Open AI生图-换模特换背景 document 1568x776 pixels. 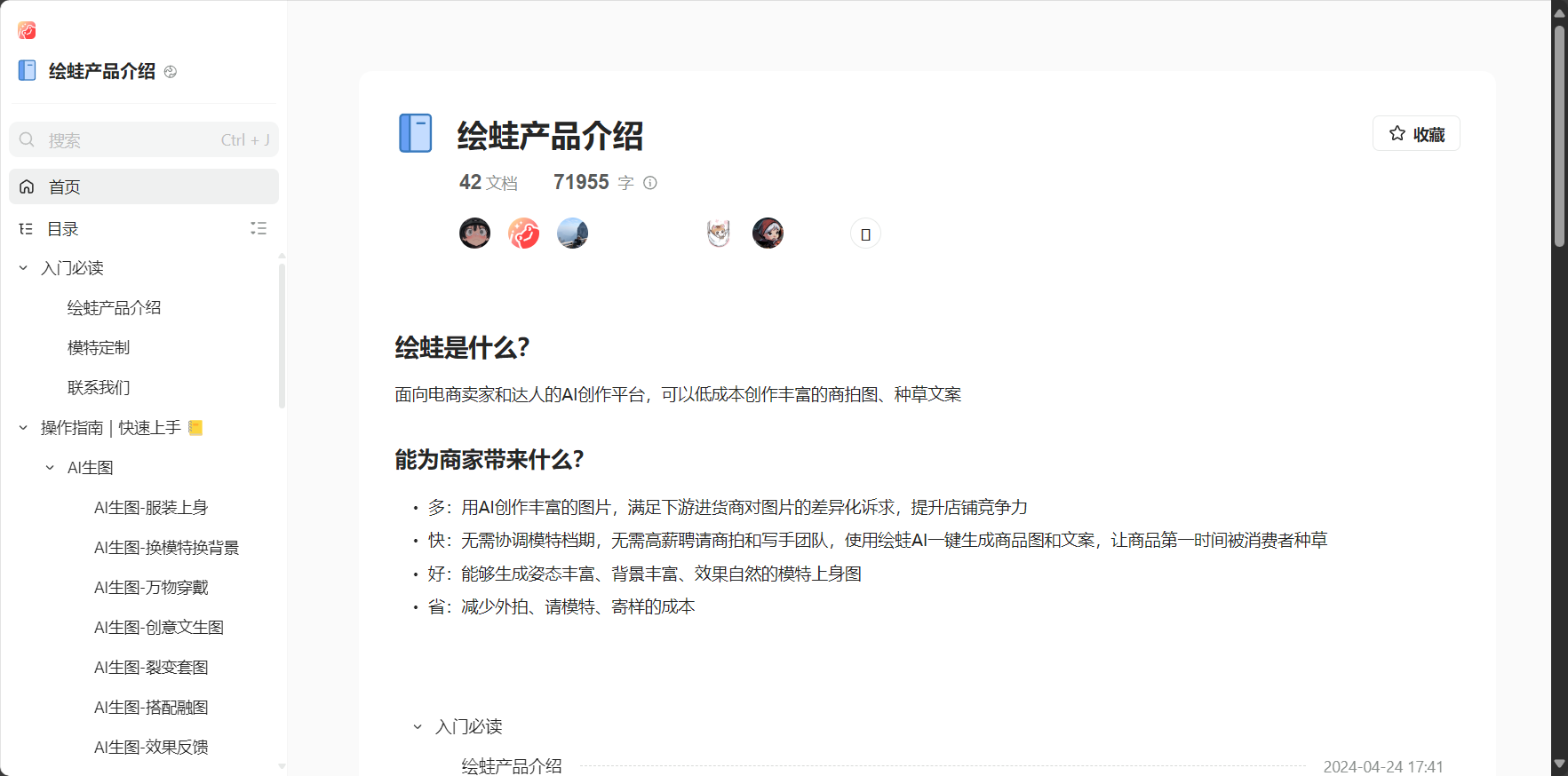point(167,547)
